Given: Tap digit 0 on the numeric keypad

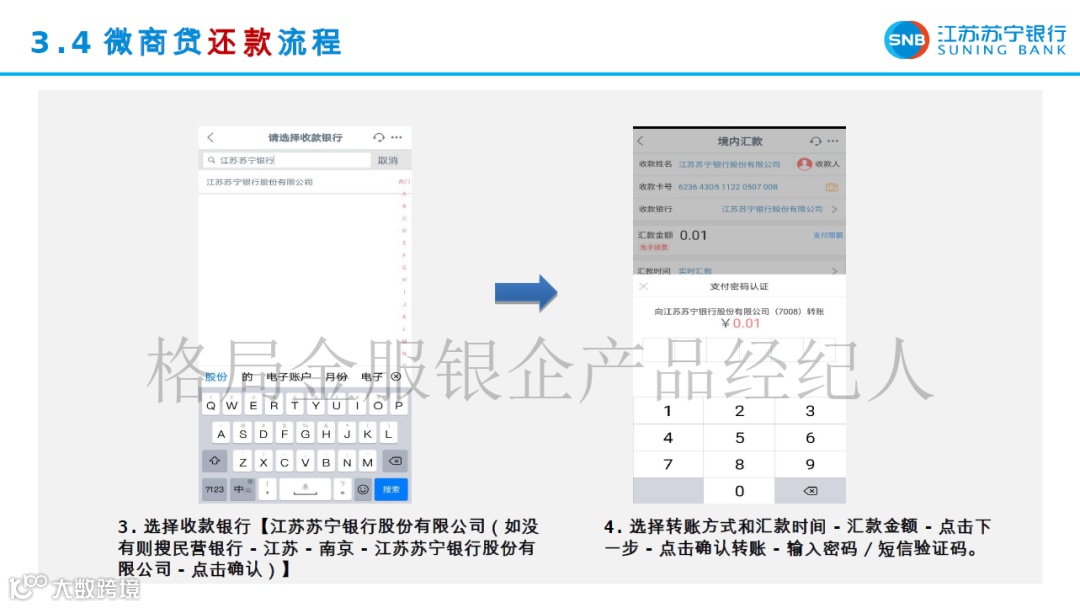Looking at the screenshot, I should (739, 491).
